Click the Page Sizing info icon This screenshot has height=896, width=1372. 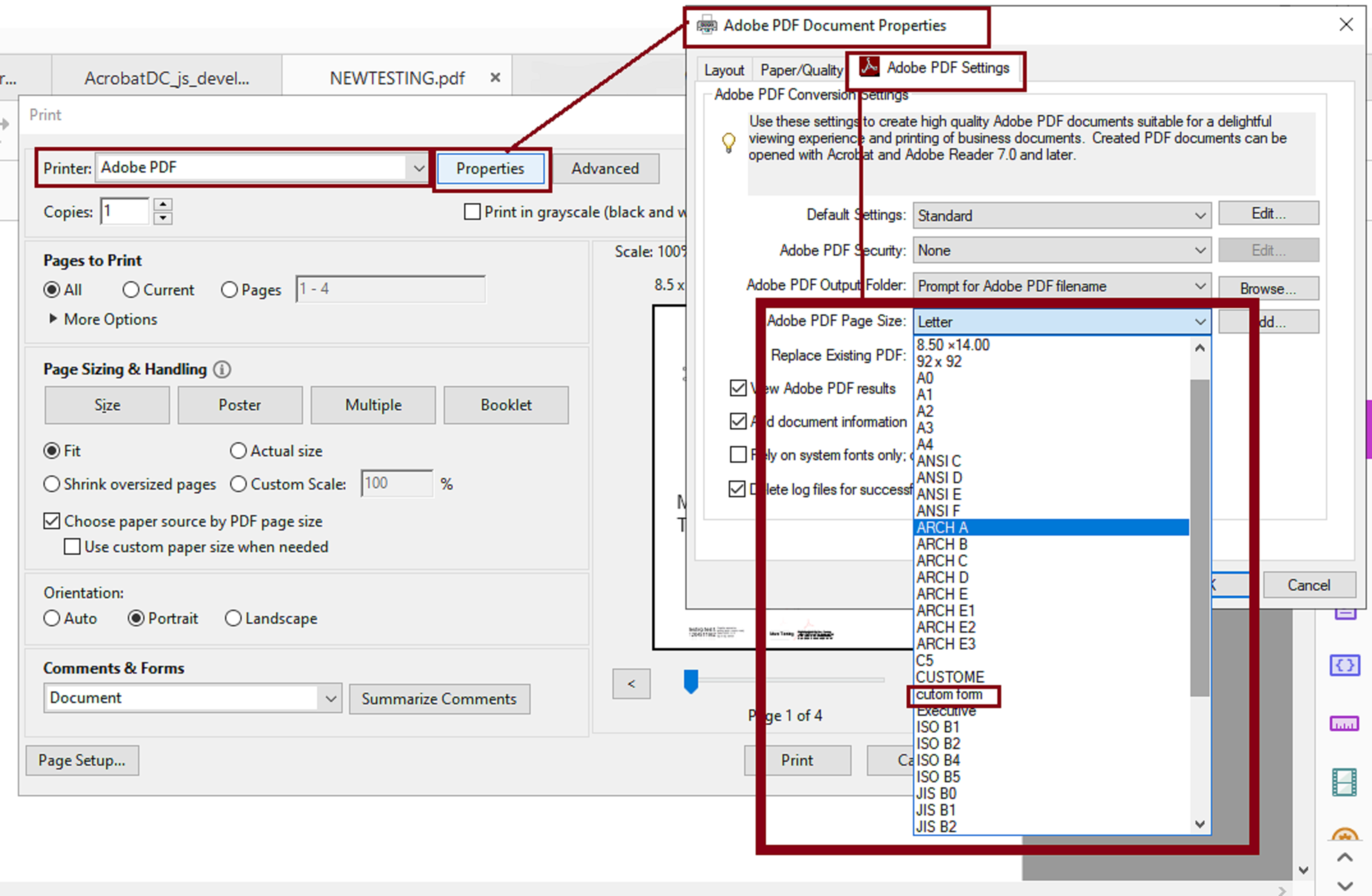[222, 369]
